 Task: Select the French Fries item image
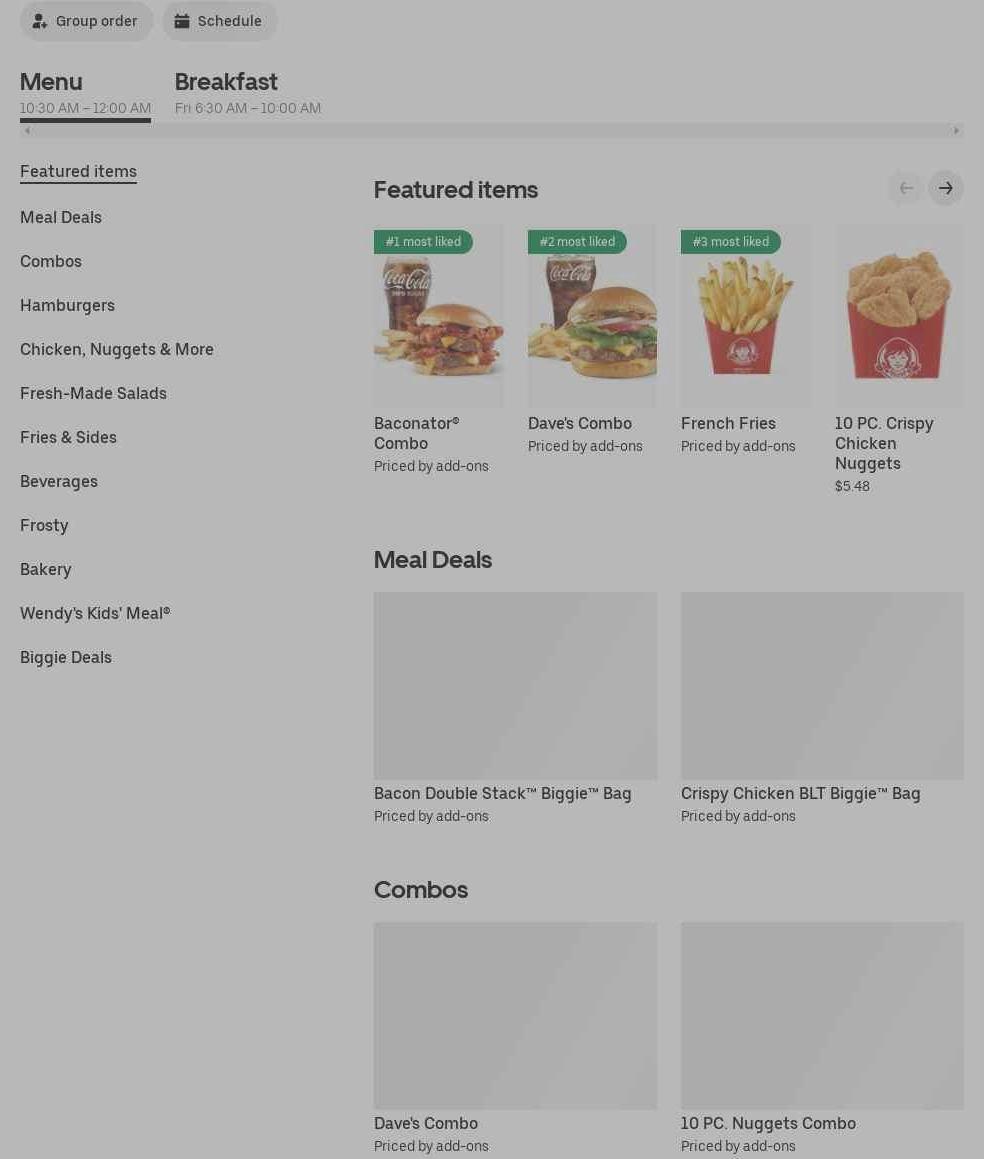[x=745, y=316]
